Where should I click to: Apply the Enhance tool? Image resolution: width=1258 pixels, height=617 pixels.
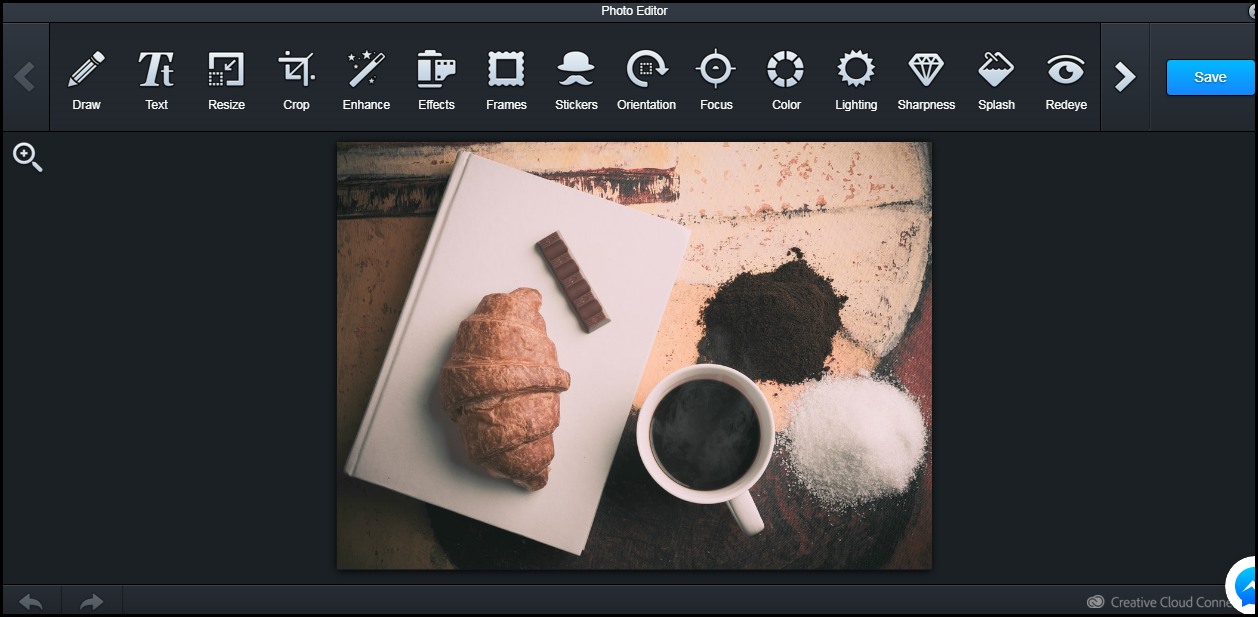366,78
